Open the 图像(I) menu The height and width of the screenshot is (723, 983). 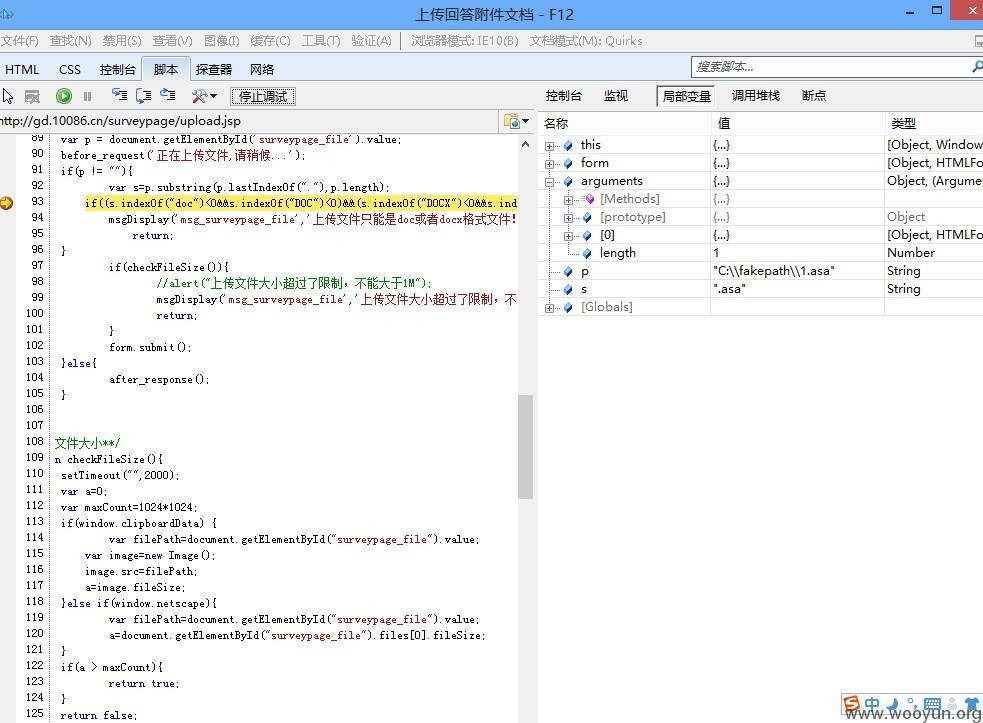point(221,41)
